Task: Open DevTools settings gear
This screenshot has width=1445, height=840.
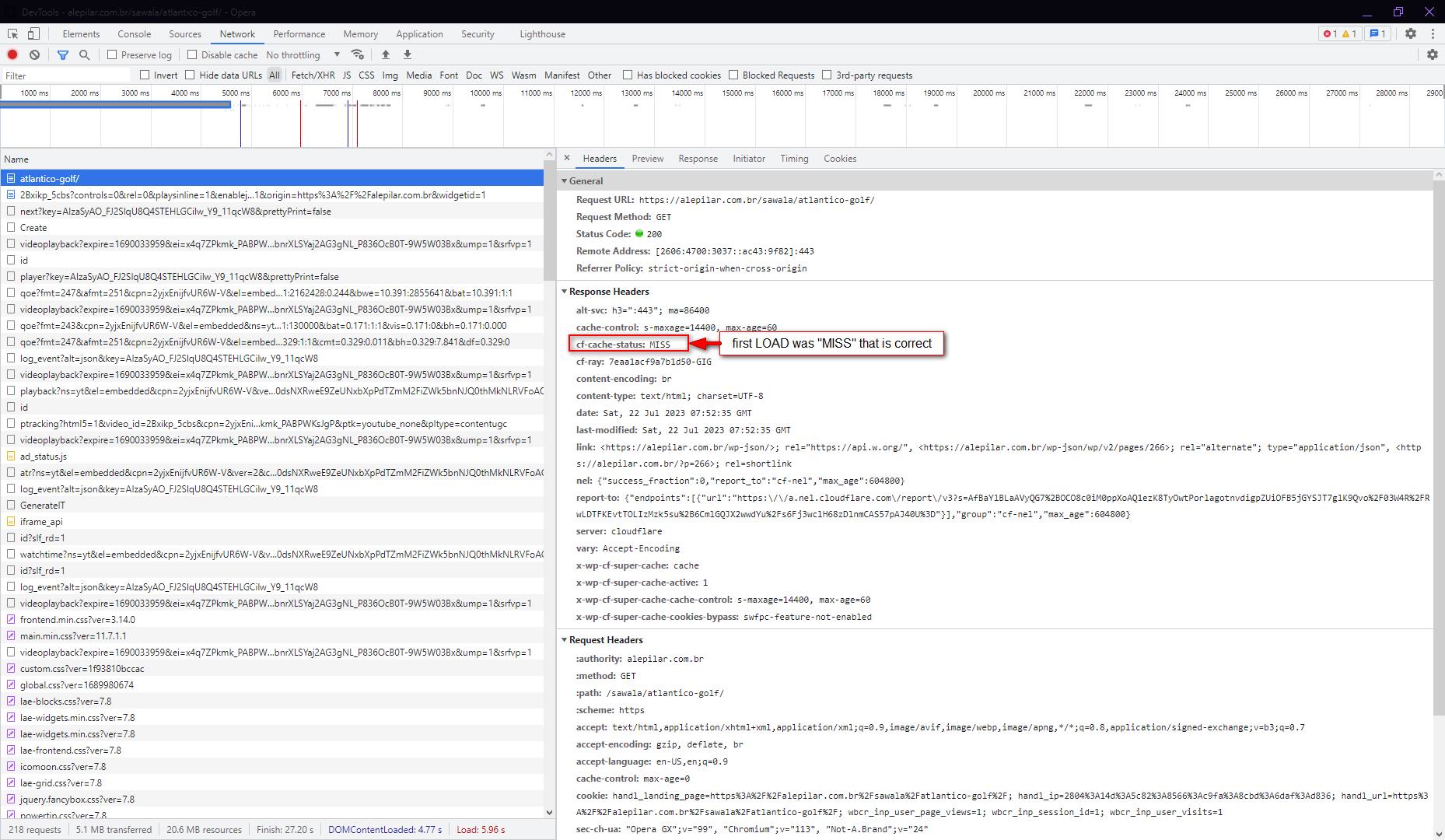Action: click(1410, 33)
